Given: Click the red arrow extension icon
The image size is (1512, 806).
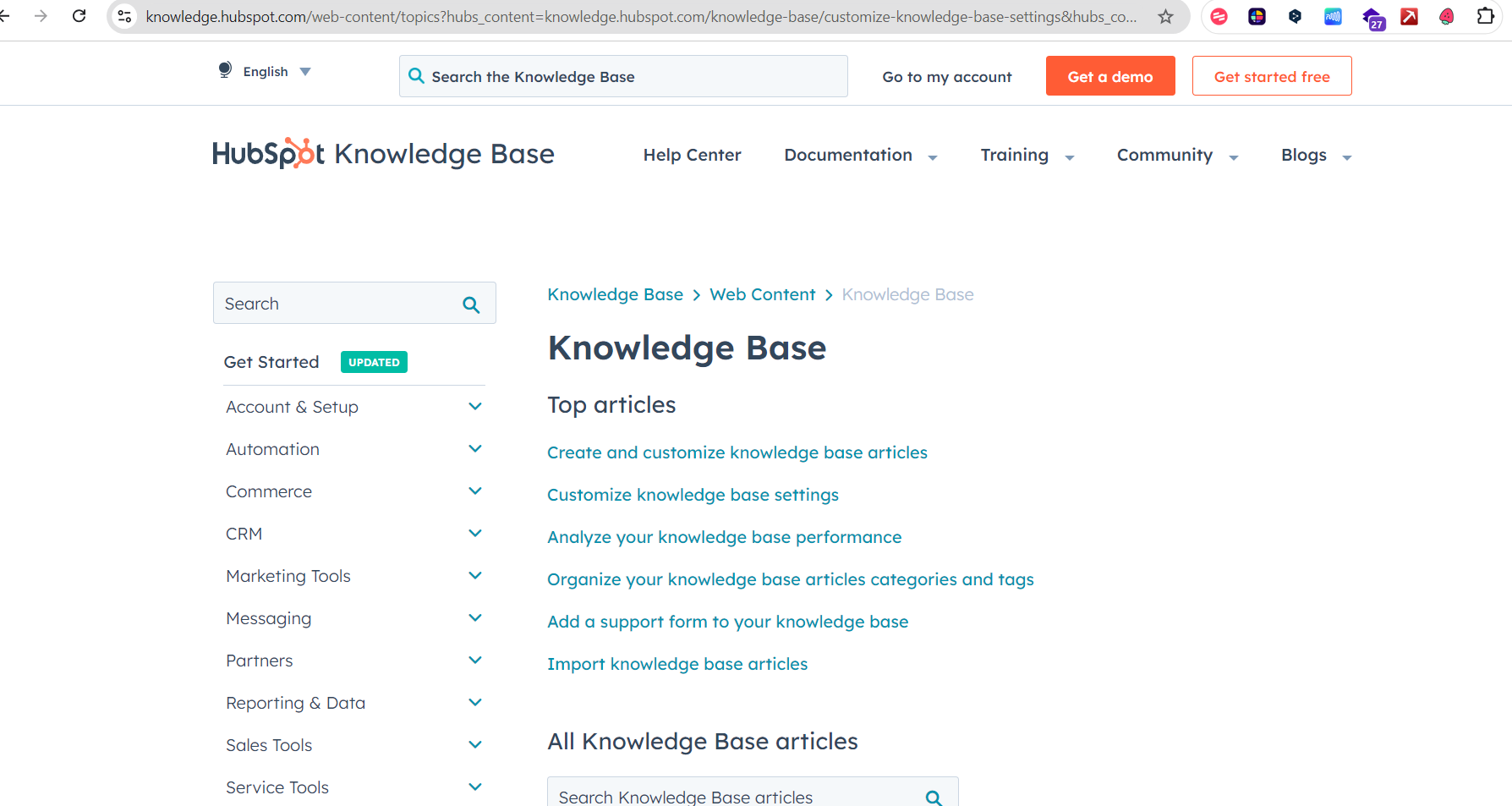Looking at the screenshot, I should [x=1409, y=16].
